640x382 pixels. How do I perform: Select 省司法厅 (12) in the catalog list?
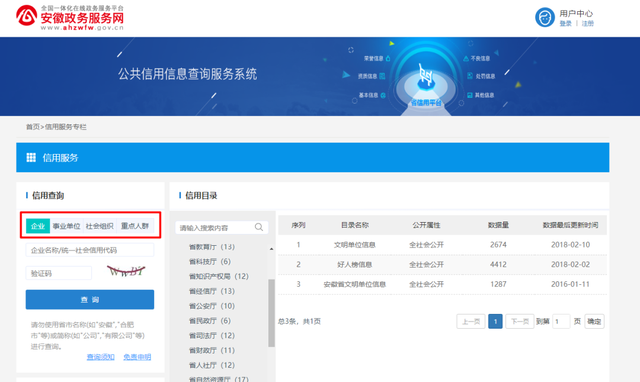coord(212,335)
